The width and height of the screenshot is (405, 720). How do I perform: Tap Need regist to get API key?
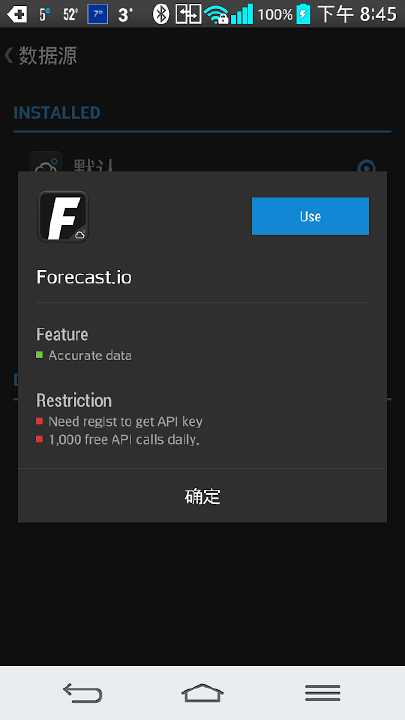click(x=125, y=421)
